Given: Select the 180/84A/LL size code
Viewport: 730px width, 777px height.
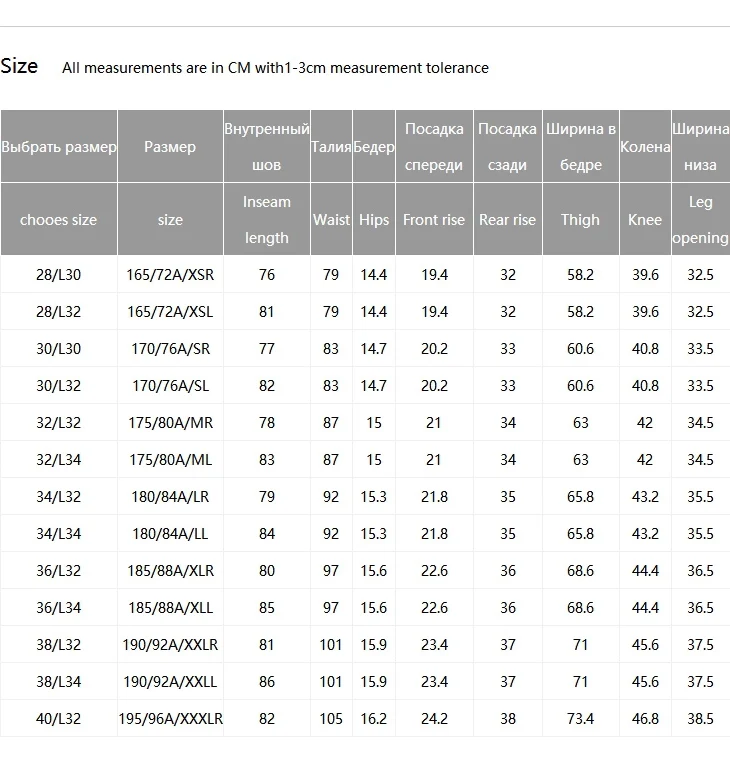Looking at the screenshot, I should coord(170,534).
